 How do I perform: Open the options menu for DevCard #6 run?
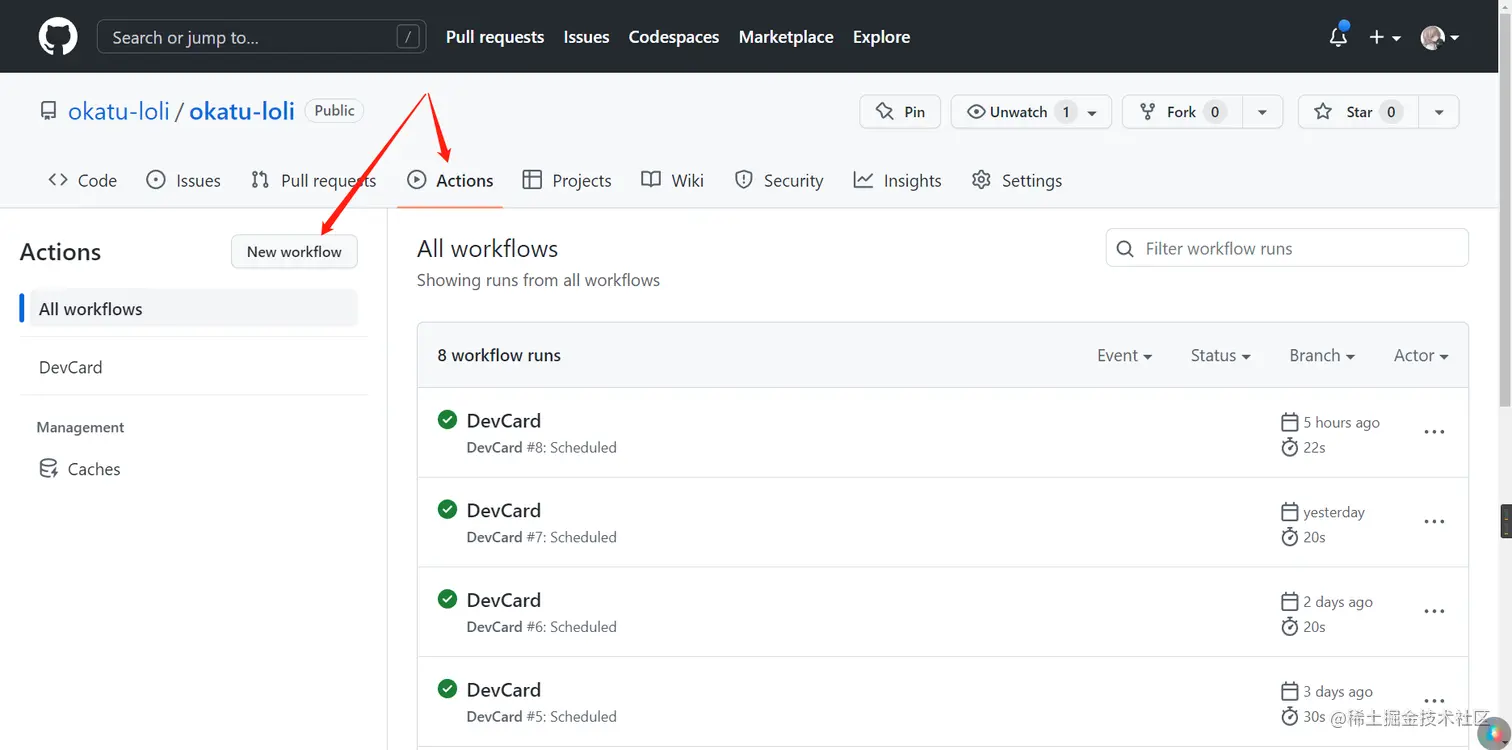pyautogui.click(x=1434, y=611)
